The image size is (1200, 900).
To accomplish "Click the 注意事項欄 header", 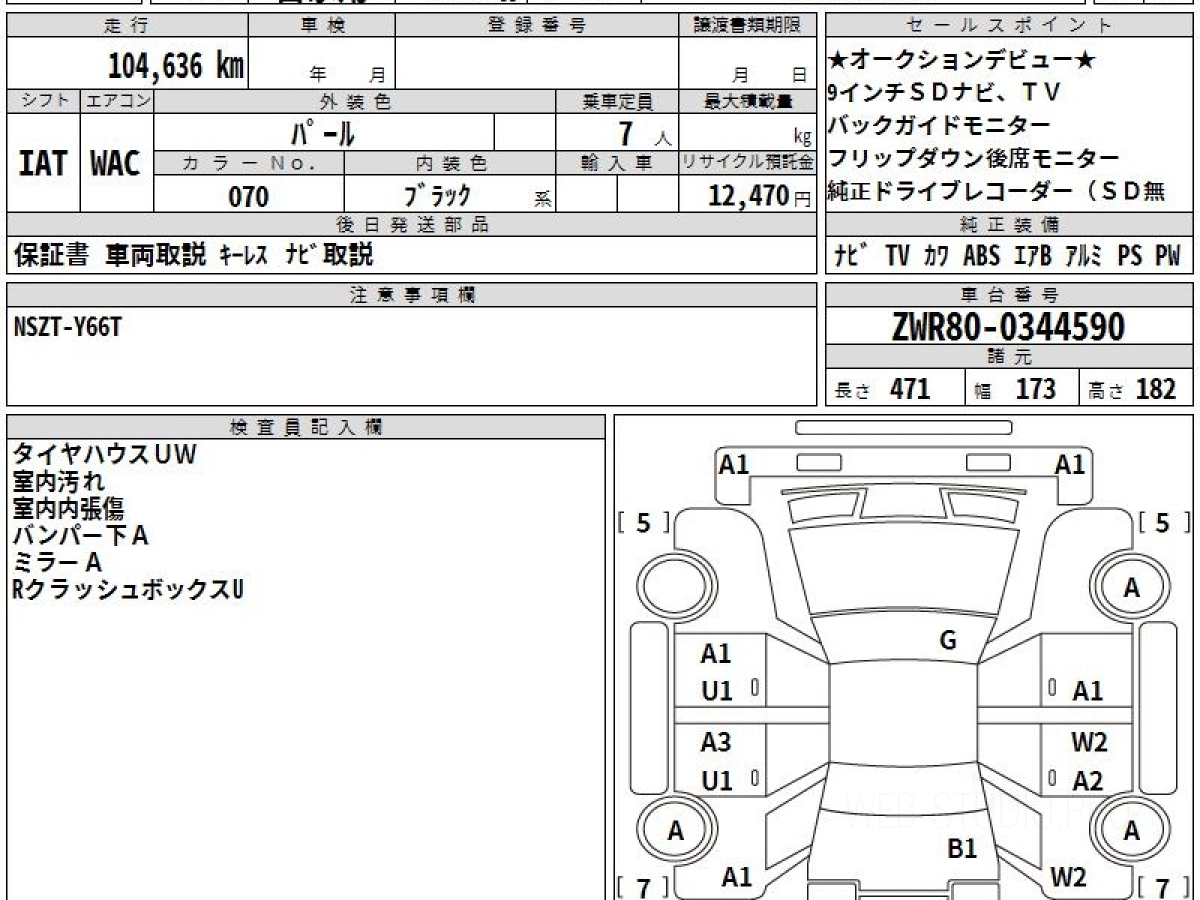I will coord(411,294).
